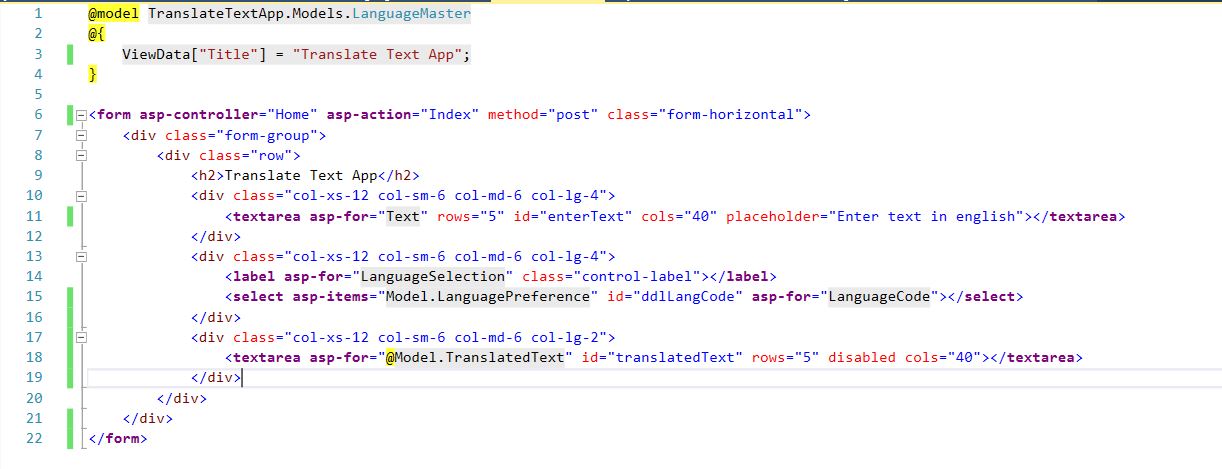Click the h2 Translate Text App heading text
This screenshot has height=469, width=1222.
coord(301,175)
